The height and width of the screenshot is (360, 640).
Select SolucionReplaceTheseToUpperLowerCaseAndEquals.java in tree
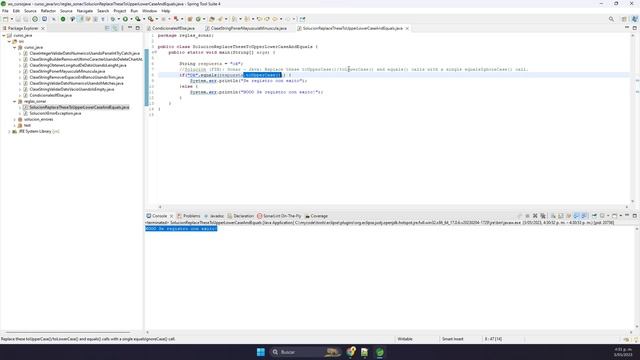79,107
